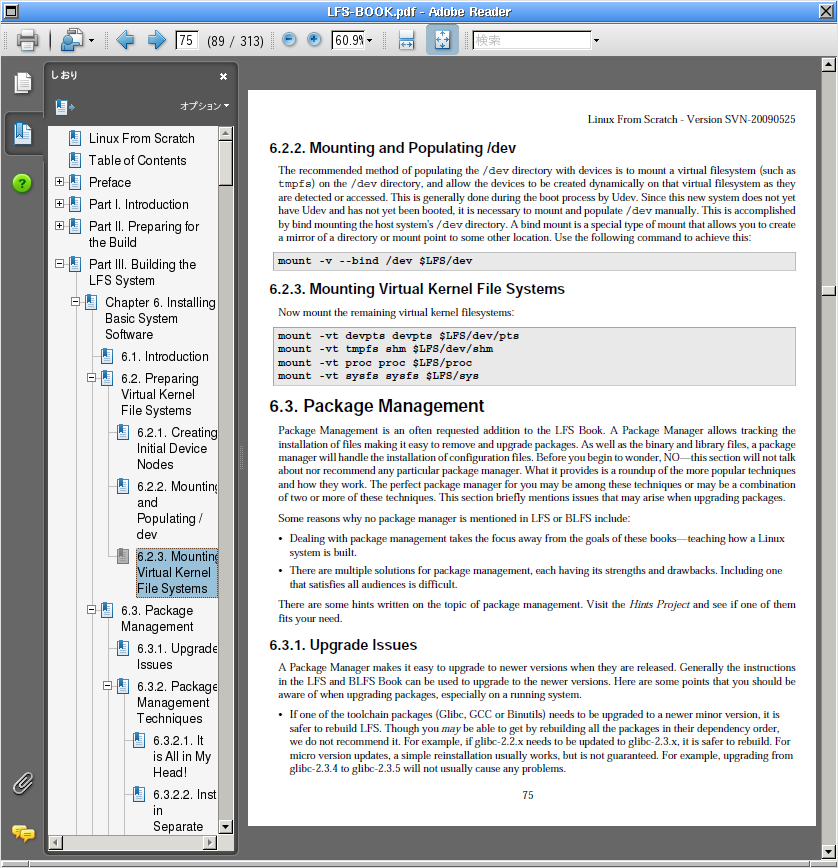Click the Hints Project link in document
Screen dimensions: 838x868
(x=659, y=604)
